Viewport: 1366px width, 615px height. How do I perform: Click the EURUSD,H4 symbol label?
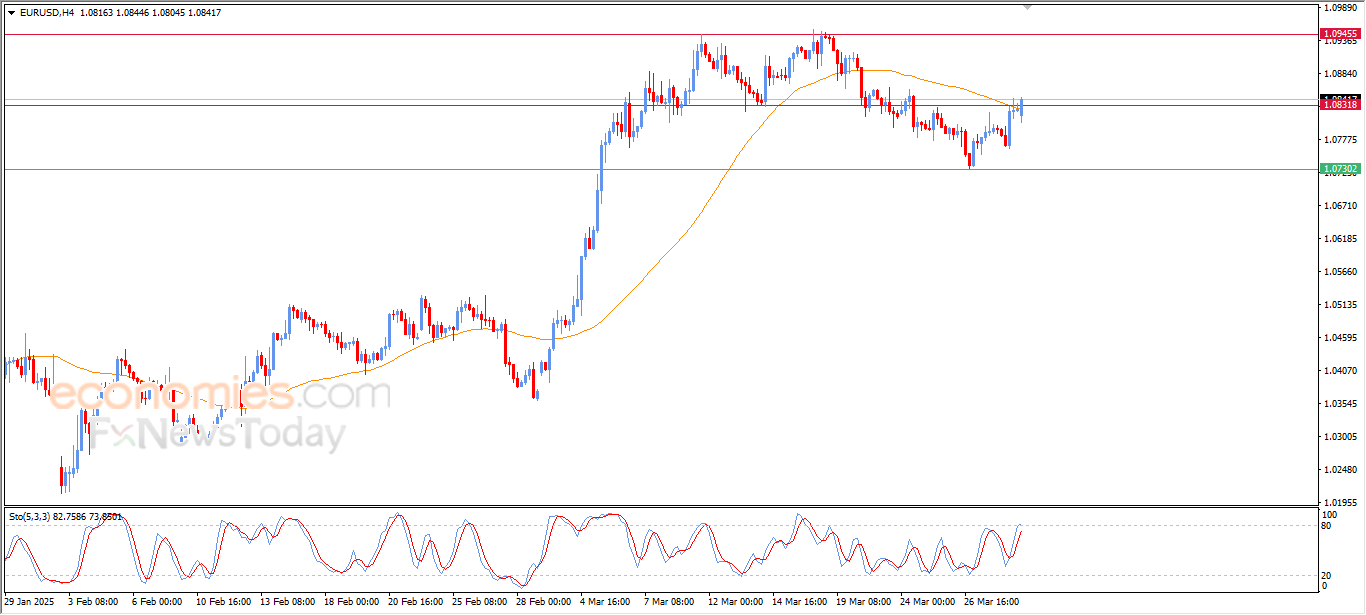pyautogui.click(x=46, y=13)
